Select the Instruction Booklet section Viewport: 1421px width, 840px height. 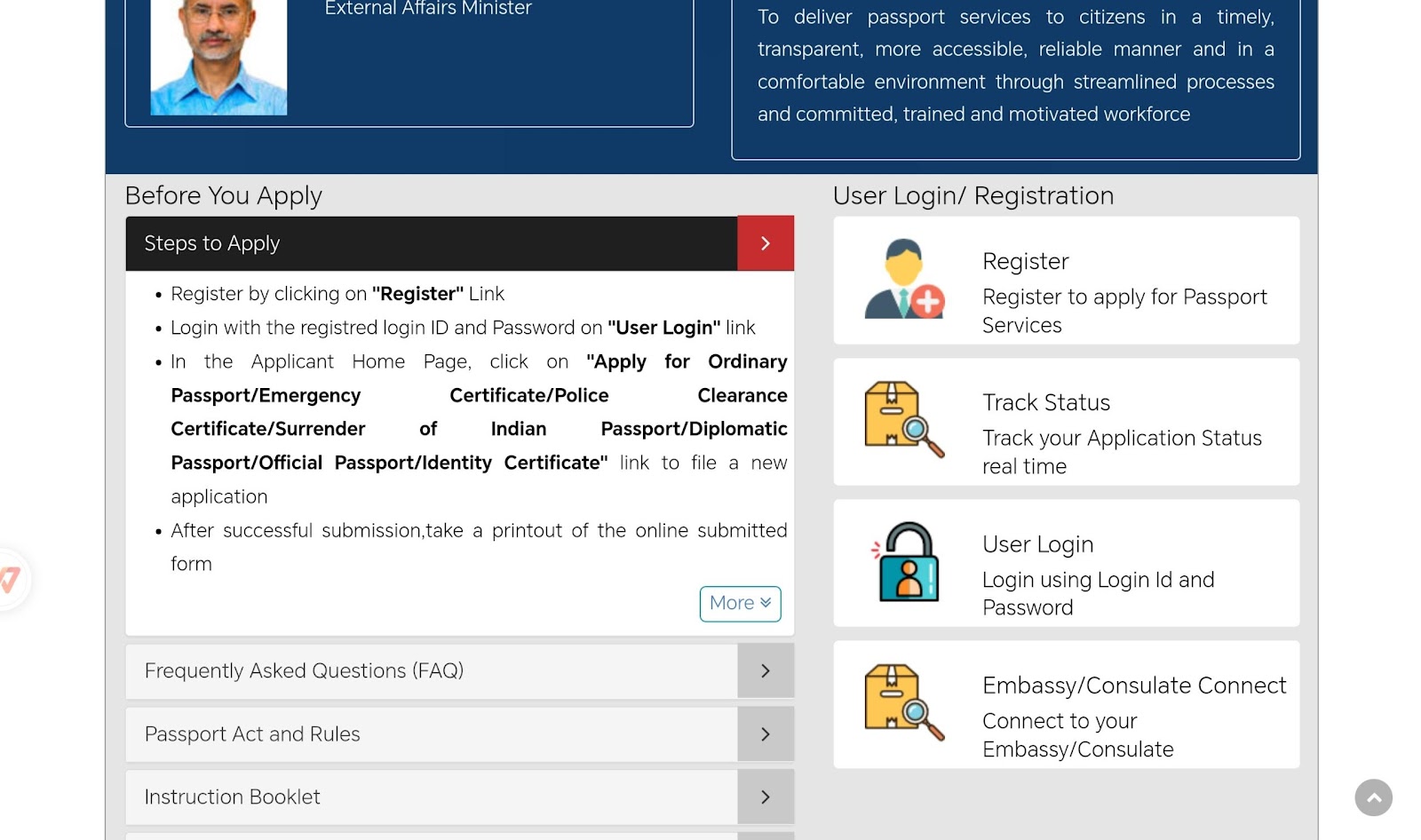[x=431, y=797]
